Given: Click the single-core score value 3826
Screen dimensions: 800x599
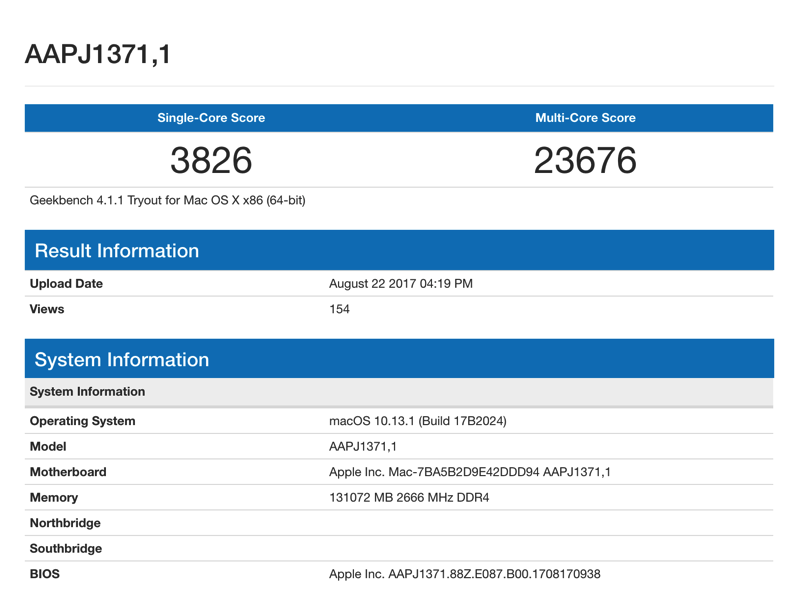Looking at the screenshot, I should coord(211,160).
